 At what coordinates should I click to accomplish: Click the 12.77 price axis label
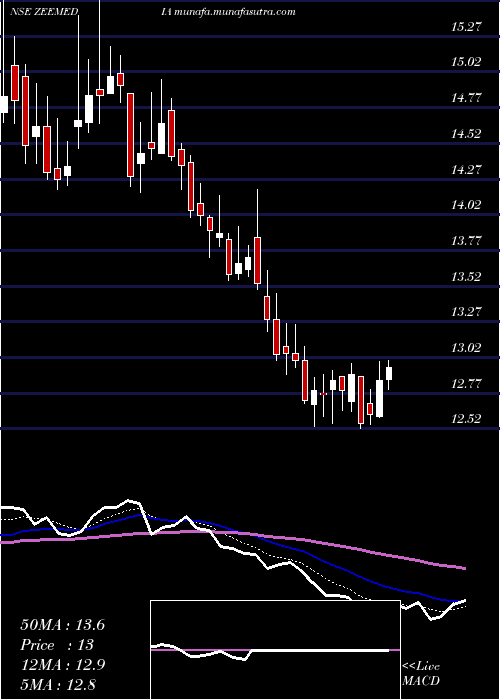point(466,383)
